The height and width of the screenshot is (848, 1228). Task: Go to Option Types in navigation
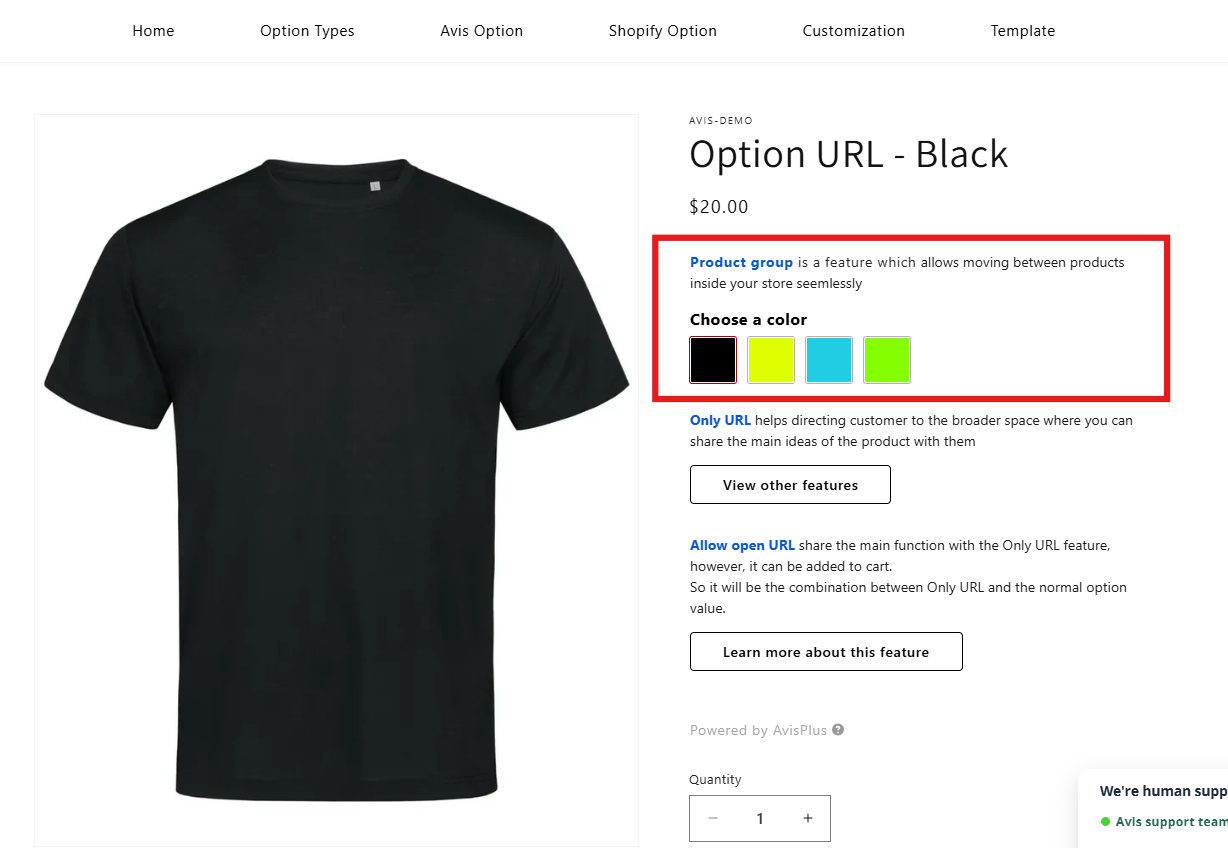[x=307, y=31]
